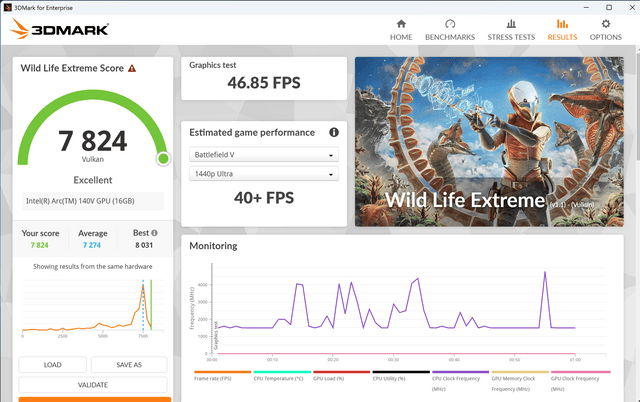Click the Your score 7 824 value

coord(40,245)
